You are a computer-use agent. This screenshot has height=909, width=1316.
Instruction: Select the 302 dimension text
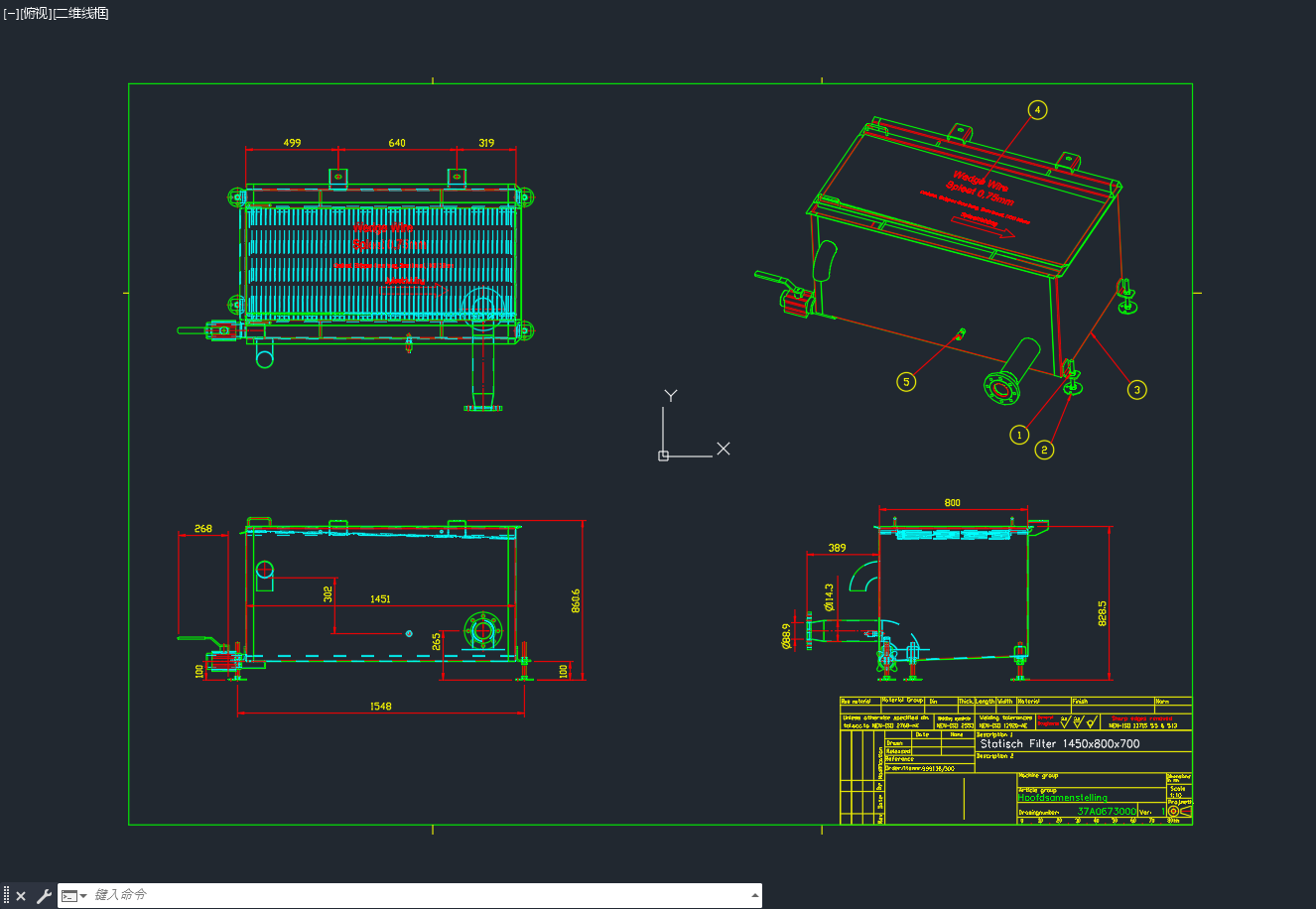coord(329,593)
